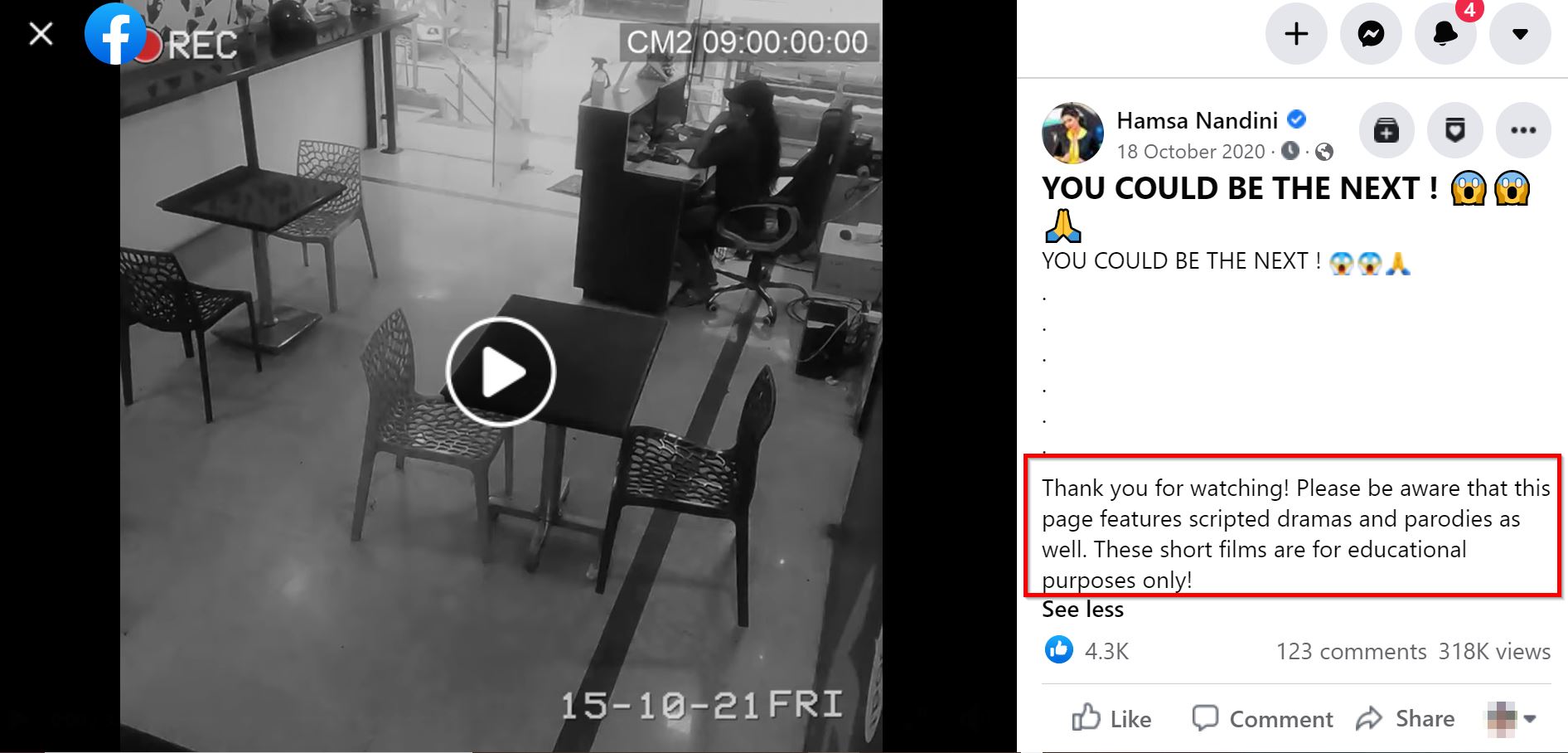
Task: Expand the comment-as profile switcher
Action: click(x=1512, y=718)
